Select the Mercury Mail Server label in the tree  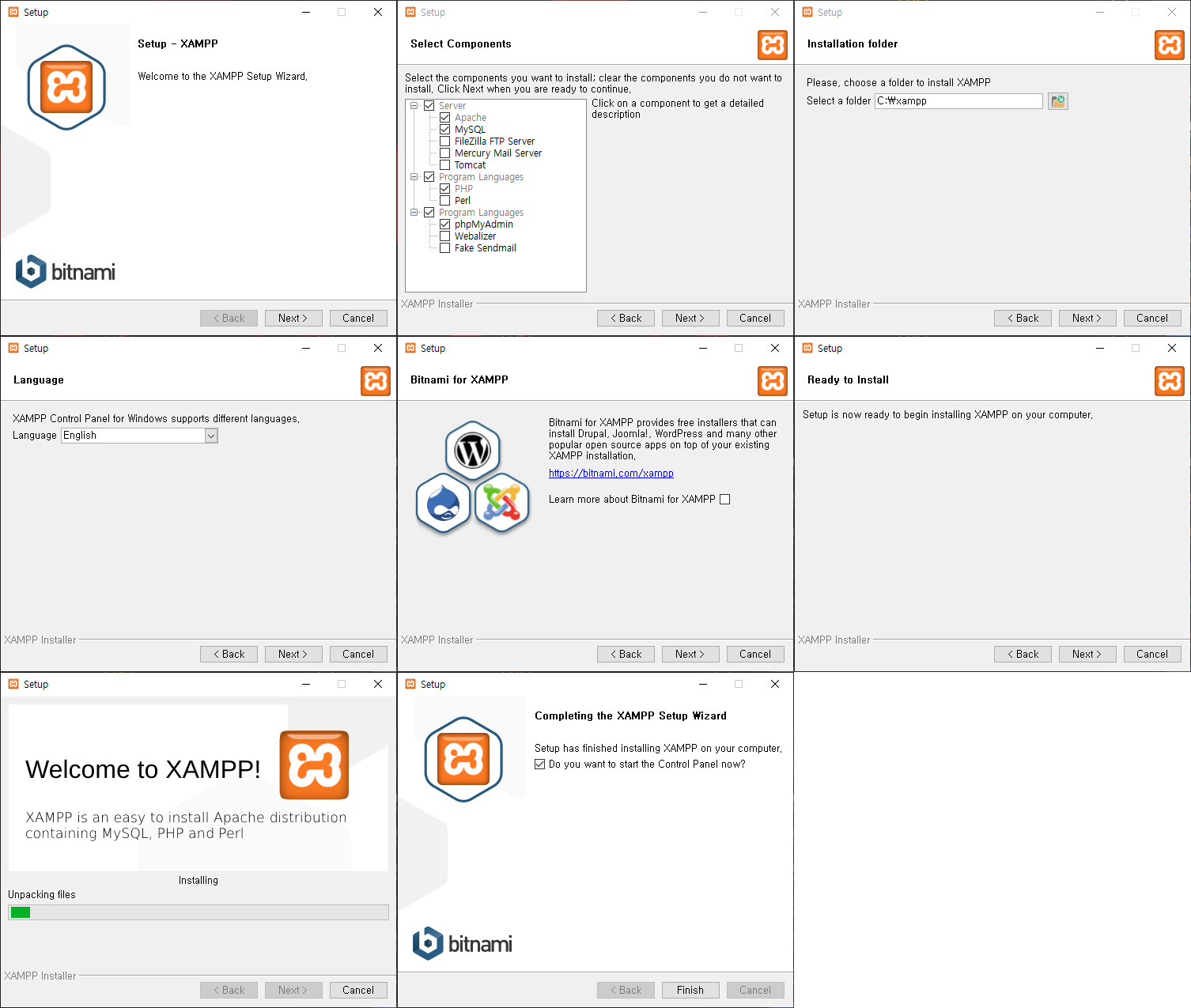[x=498, y=153]
